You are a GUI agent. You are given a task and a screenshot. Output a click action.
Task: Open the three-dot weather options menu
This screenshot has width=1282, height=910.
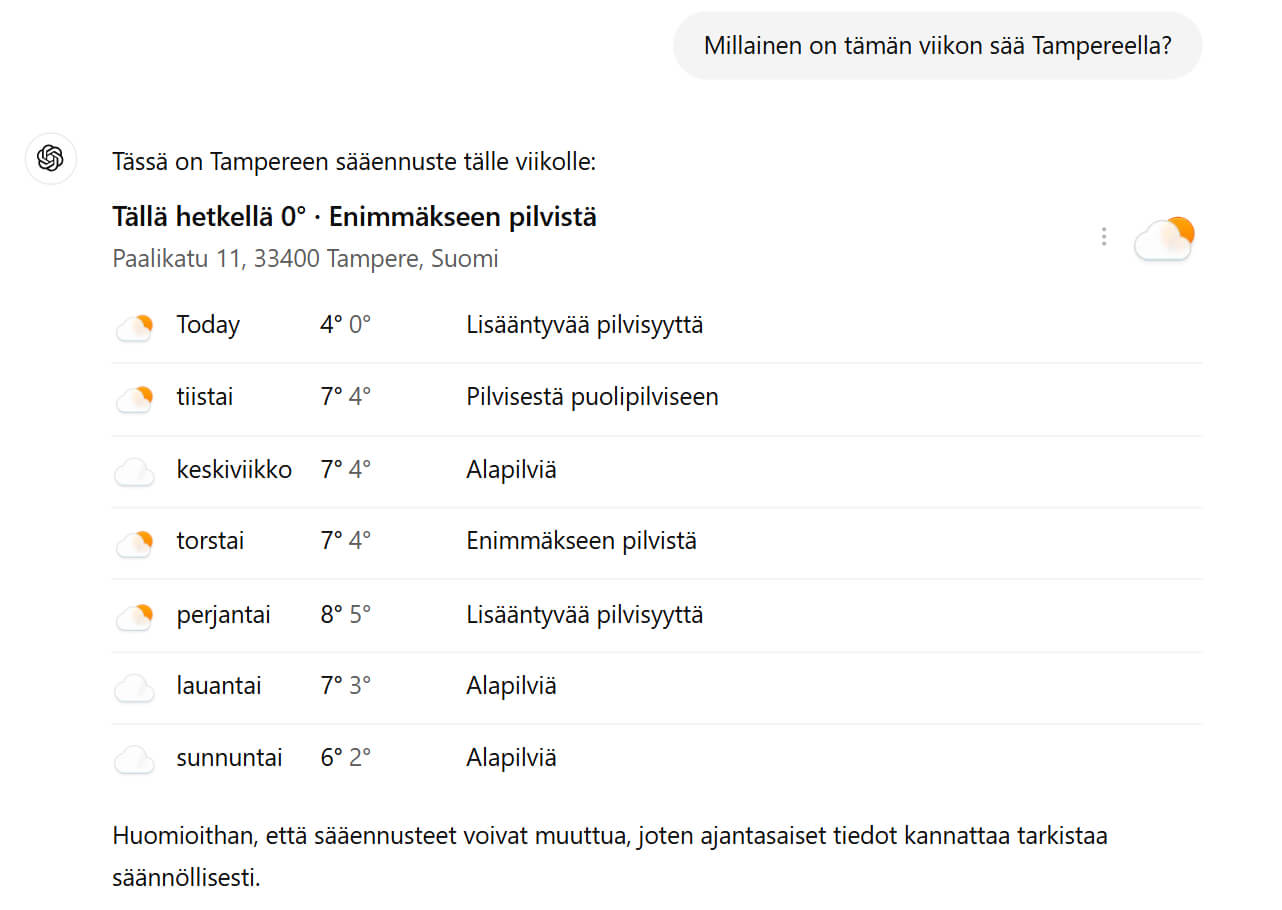[x=1103, y=236]
